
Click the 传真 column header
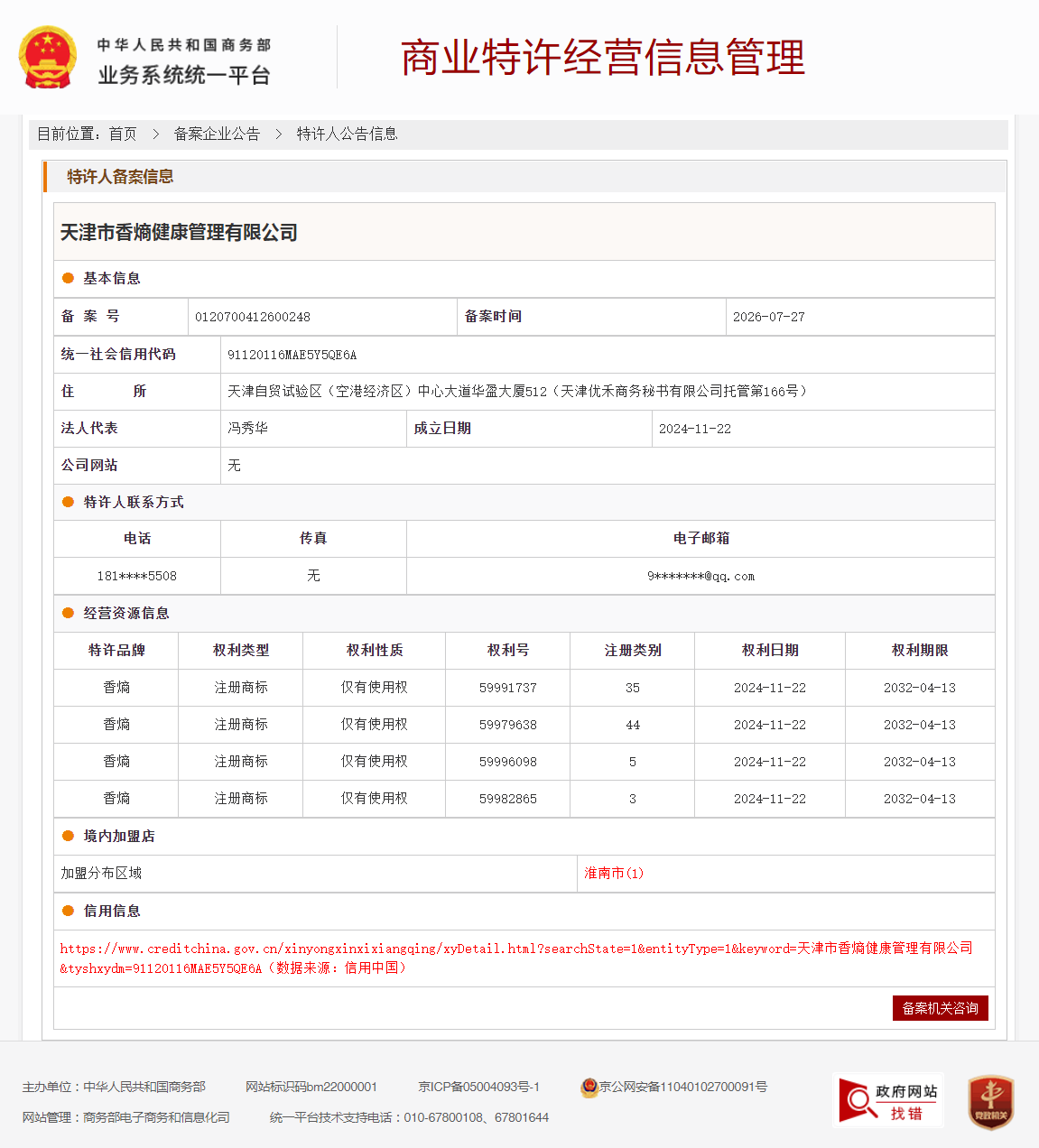[x=313, y=538]
